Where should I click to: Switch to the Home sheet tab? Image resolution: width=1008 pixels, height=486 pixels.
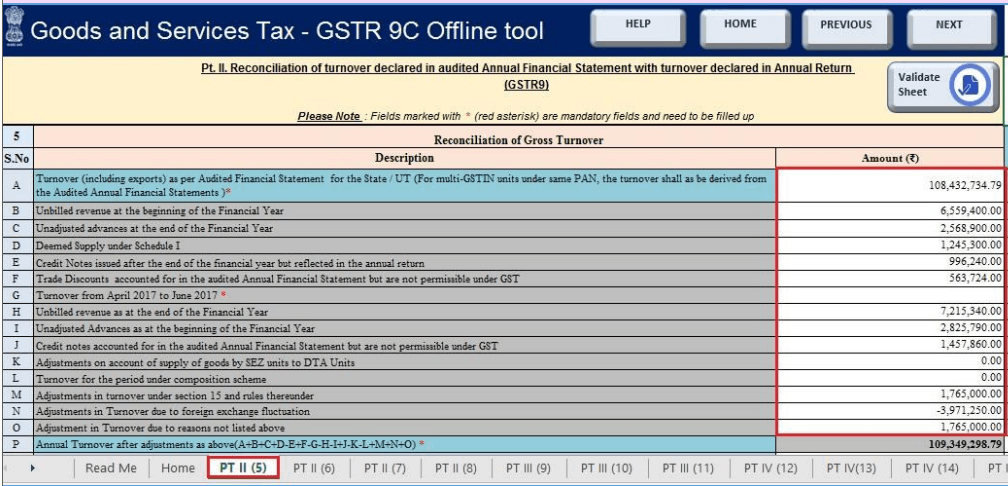click(x=177, y=468)
